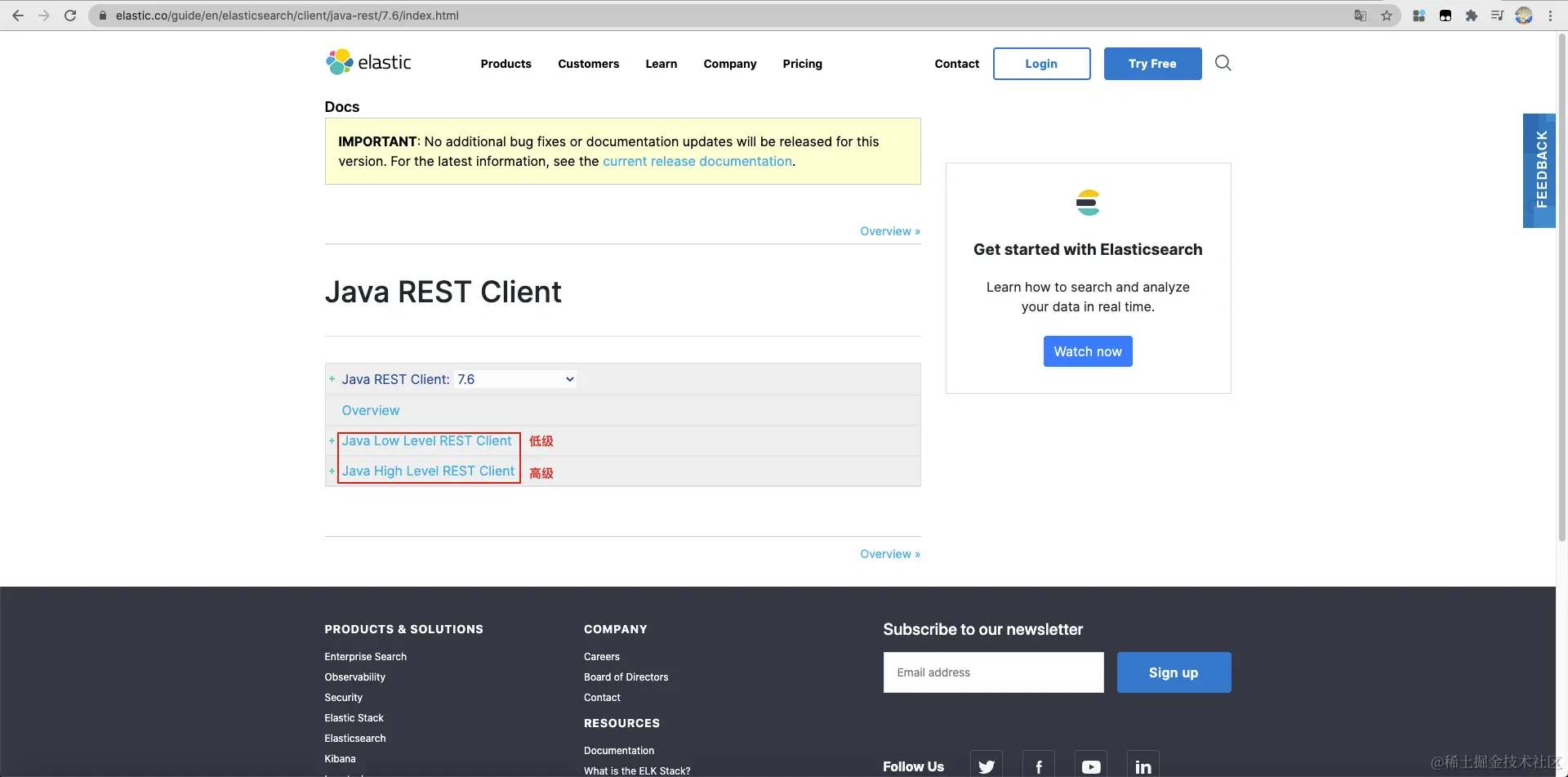Go back to the previous browser page
The image size is (1568, 777).
18,16
